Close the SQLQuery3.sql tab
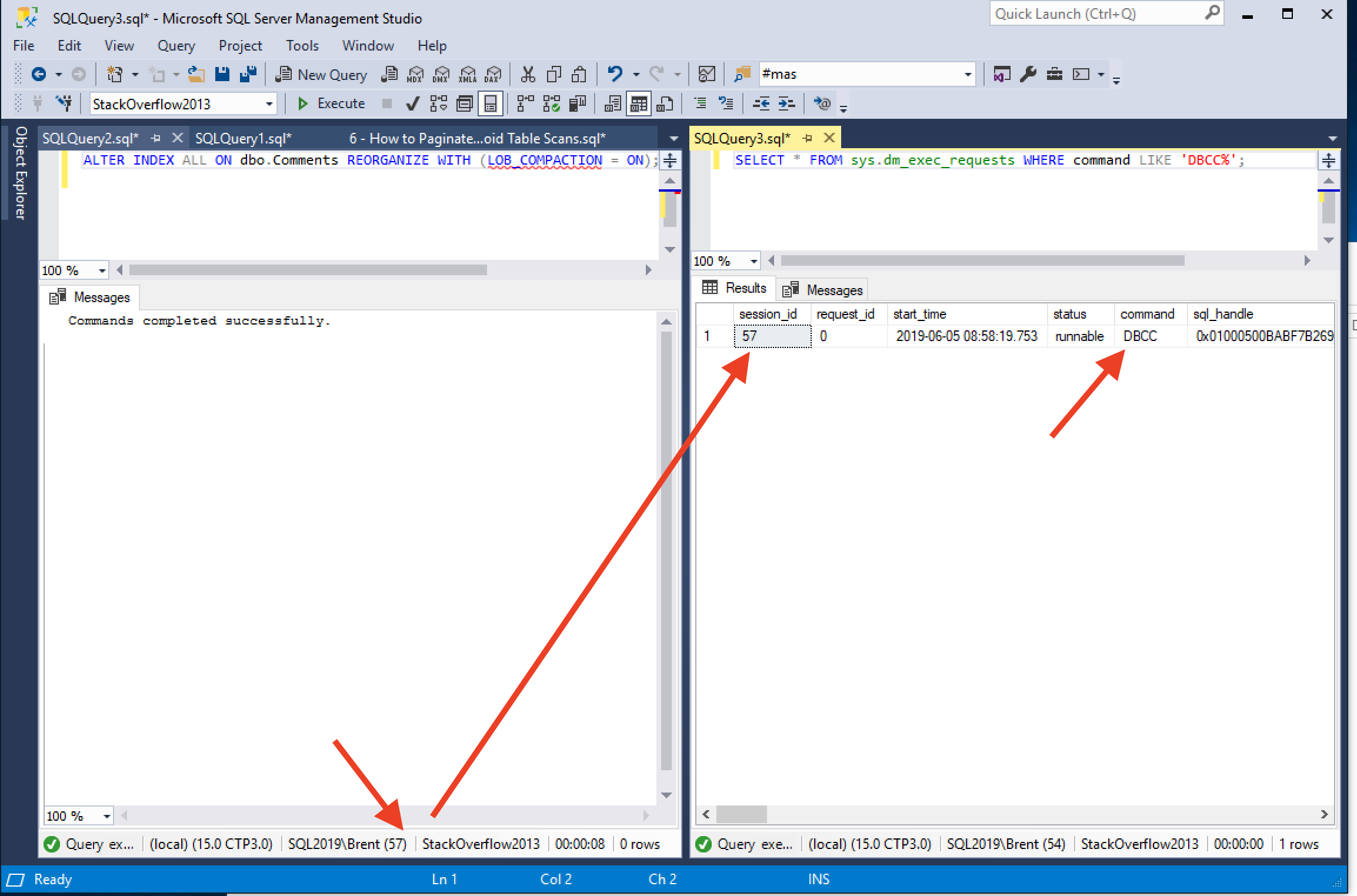This screenshot has width=1357, height=896. pyautogui.click(x=829, y=138)
